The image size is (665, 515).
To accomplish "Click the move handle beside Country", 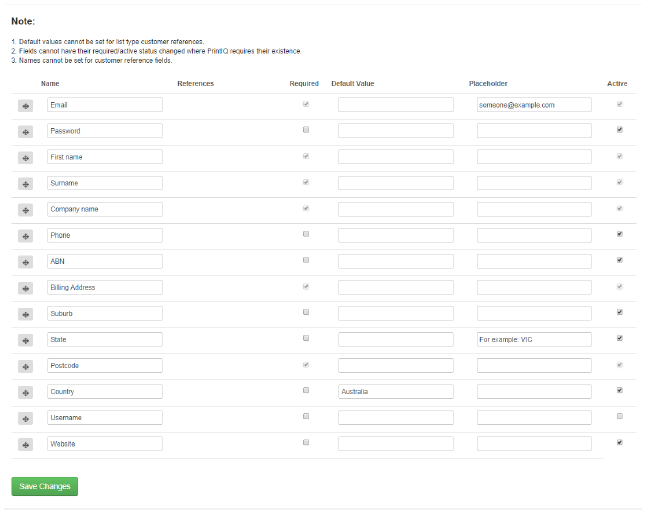I will (x=25, y=392).
